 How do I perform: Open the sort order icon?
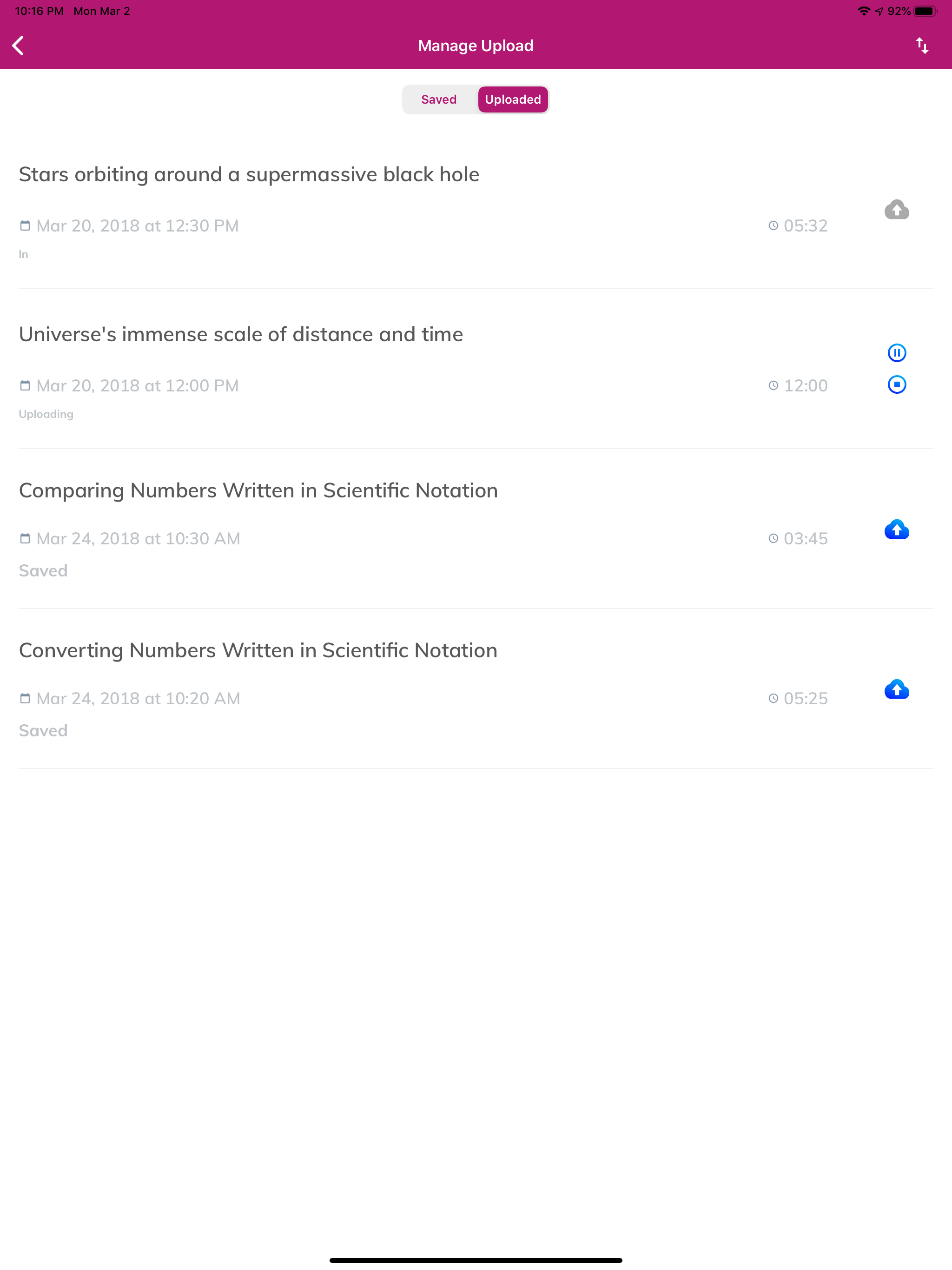click(x=922, y=46)
